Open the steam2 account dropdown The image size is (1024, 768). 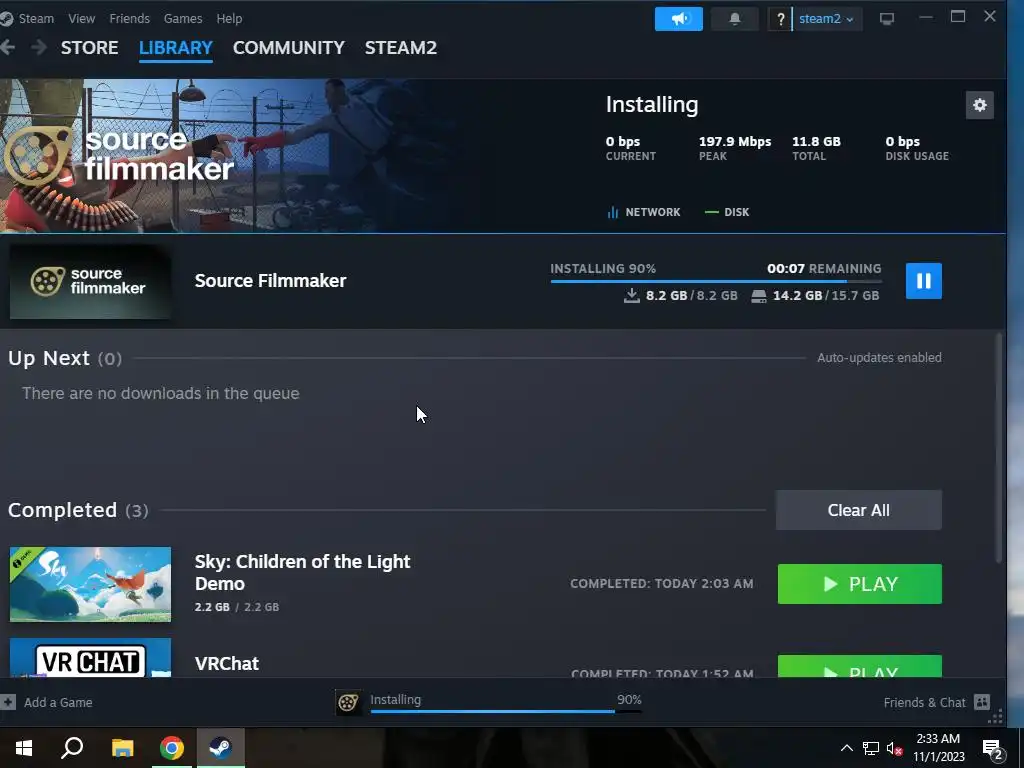tap(826, 19)
